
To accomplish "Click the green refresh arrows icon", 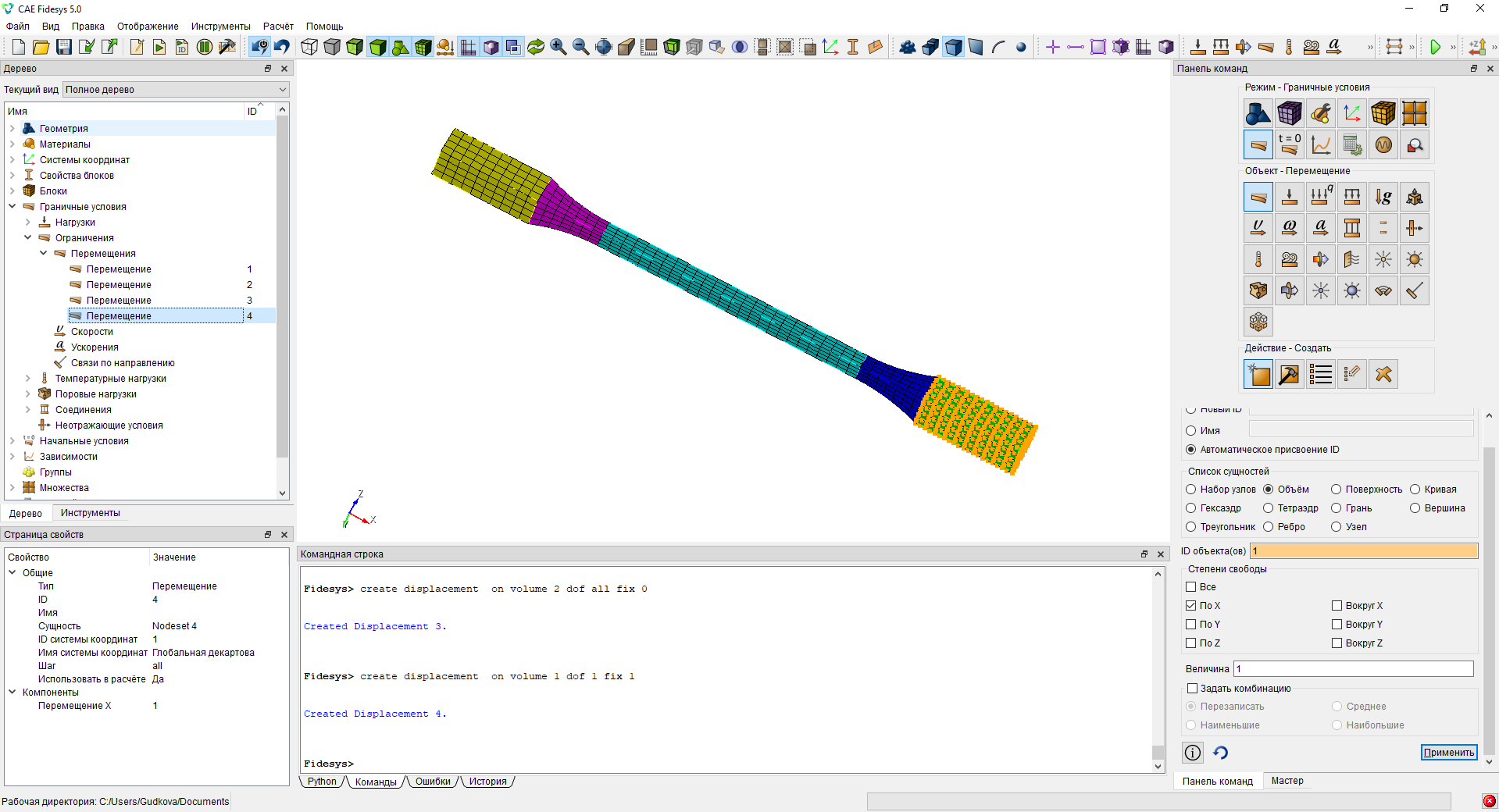I will 536,47.
